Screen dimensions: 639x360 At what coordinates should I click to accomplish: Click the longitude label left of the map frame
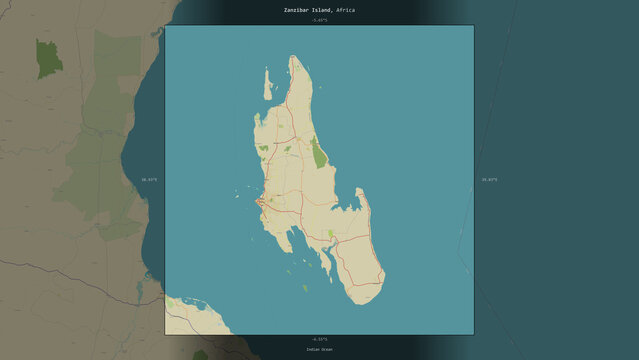click(149, 180)
